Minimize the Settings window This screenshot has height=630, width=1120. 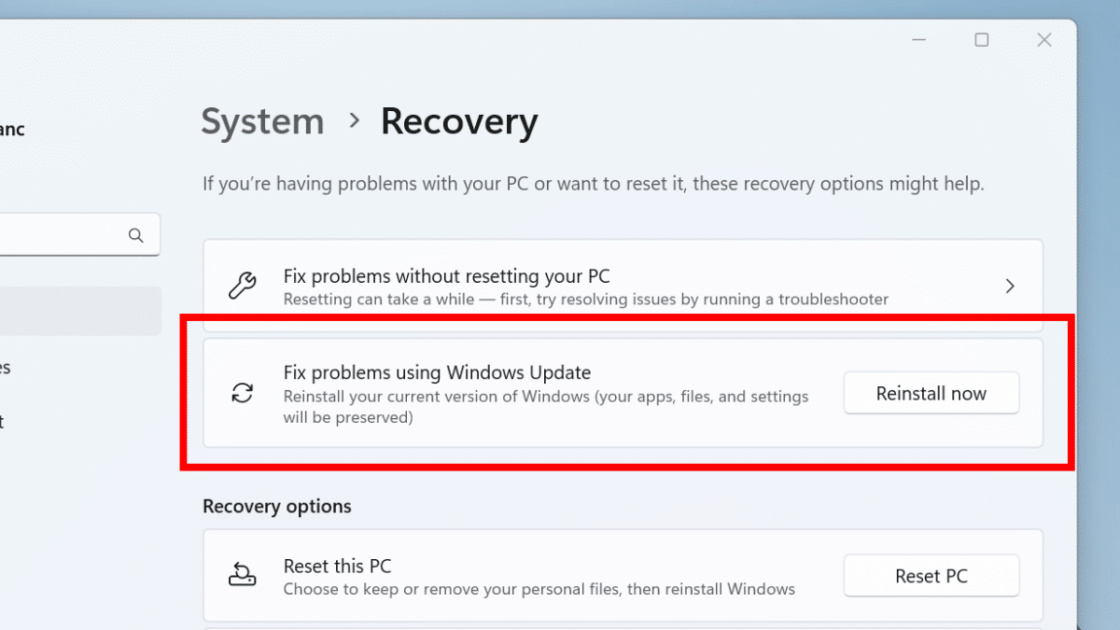tap(920, 40)
